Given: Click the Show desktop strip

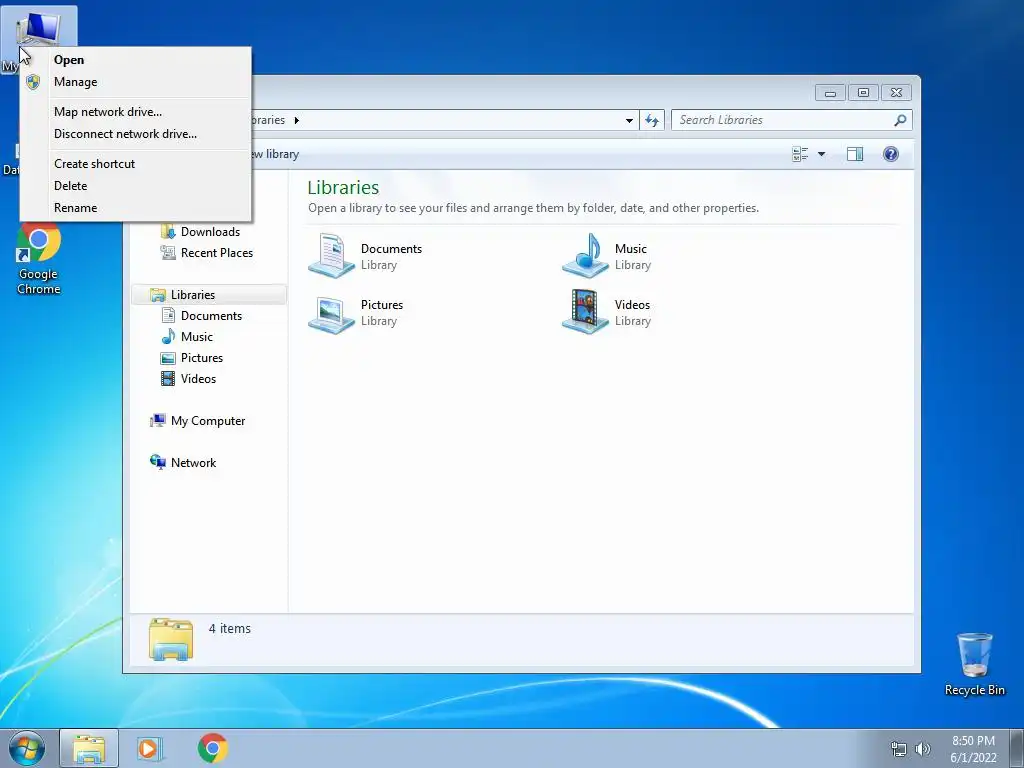Looking at the screenshot, I should 1017,748.
